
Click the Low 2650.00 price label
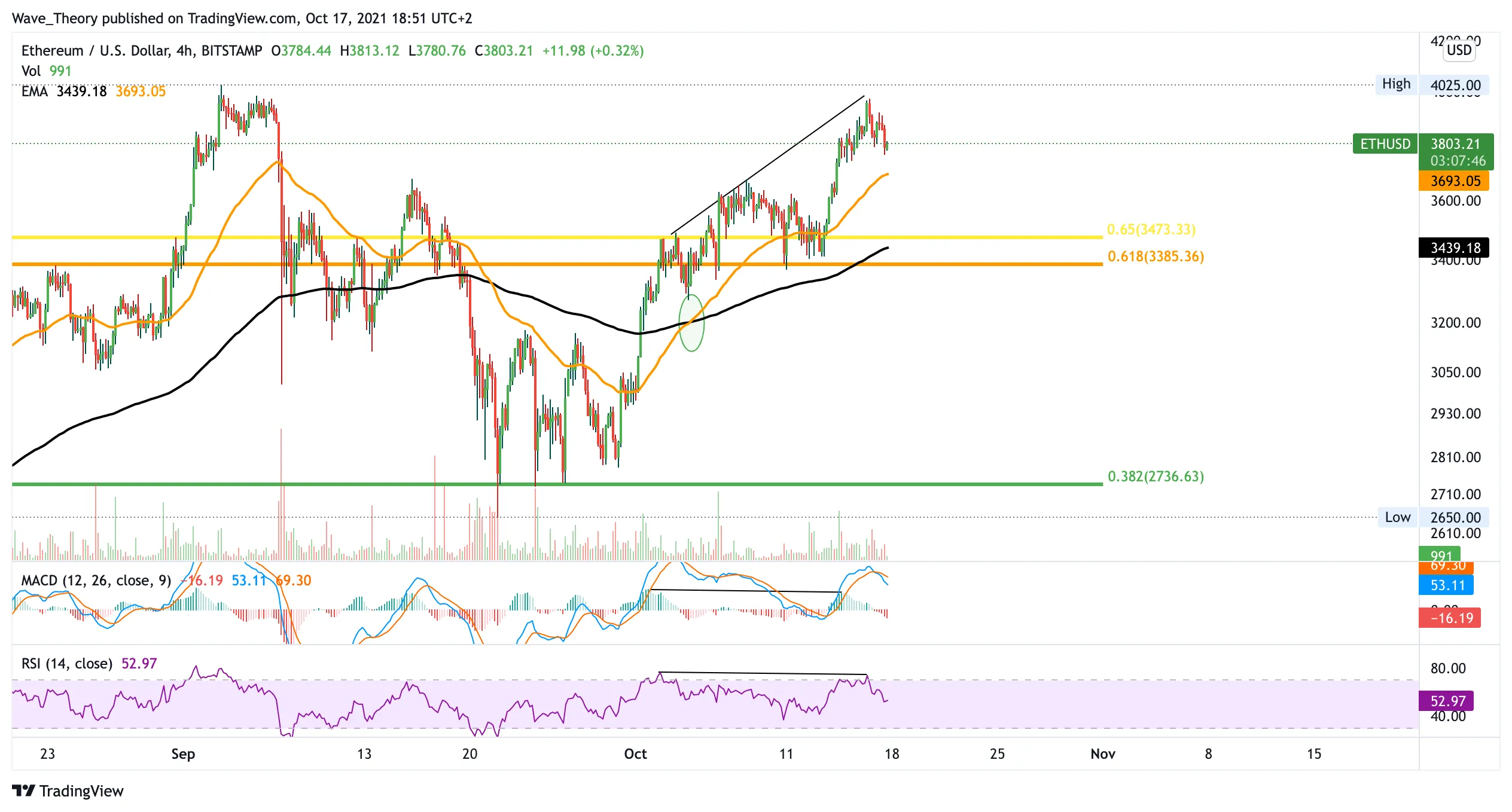pos(1433,517)
